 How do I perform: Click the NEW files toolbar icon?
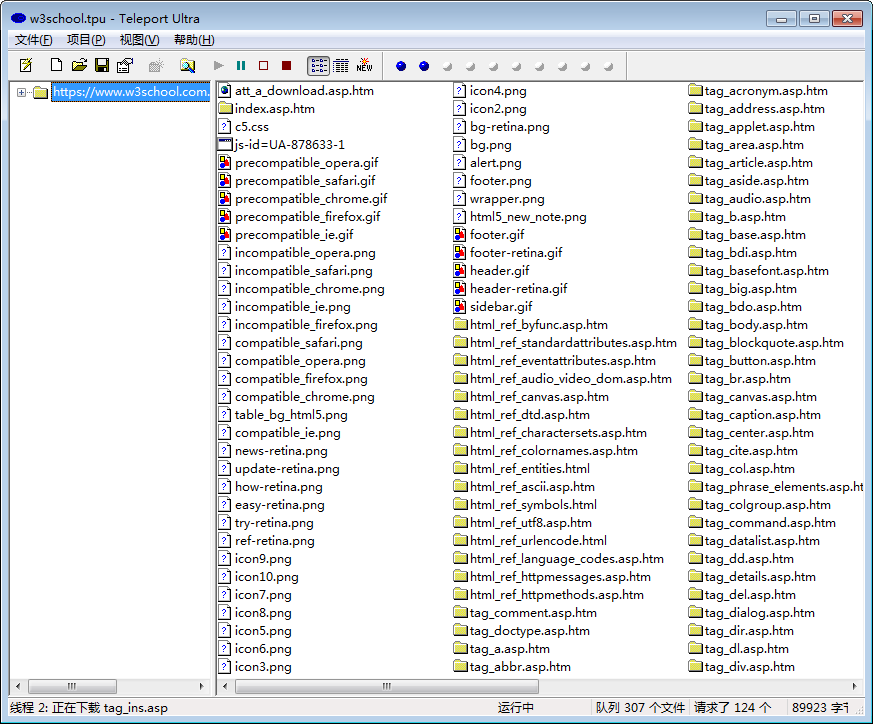364,65
